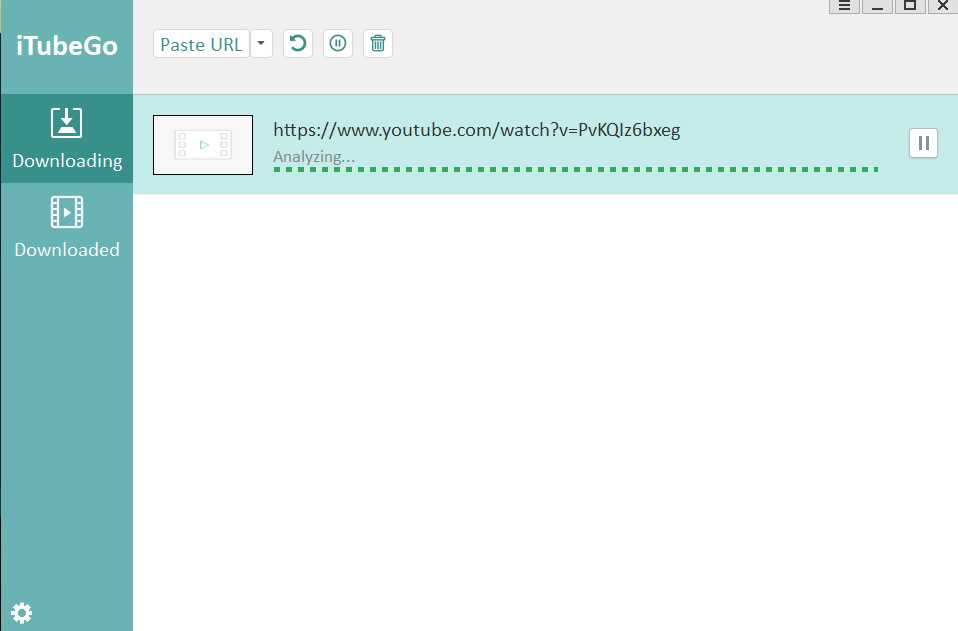Screen dimensions: 958x631
Task: Click the Analyzing... status text
Action: click(x=313, y=157)
